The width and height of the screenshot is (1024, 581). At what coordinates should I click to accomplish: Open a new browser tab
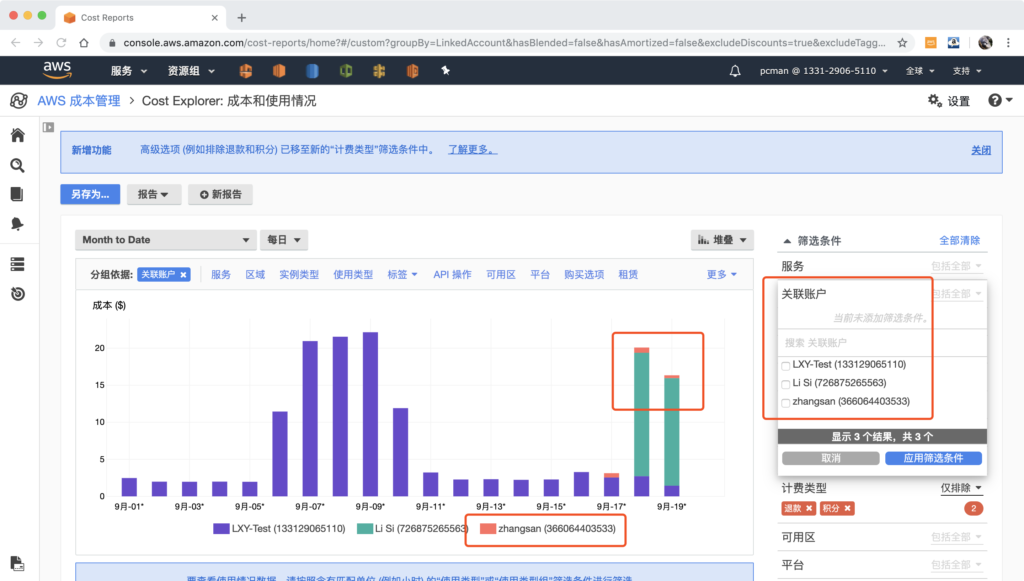coord(242,18)
